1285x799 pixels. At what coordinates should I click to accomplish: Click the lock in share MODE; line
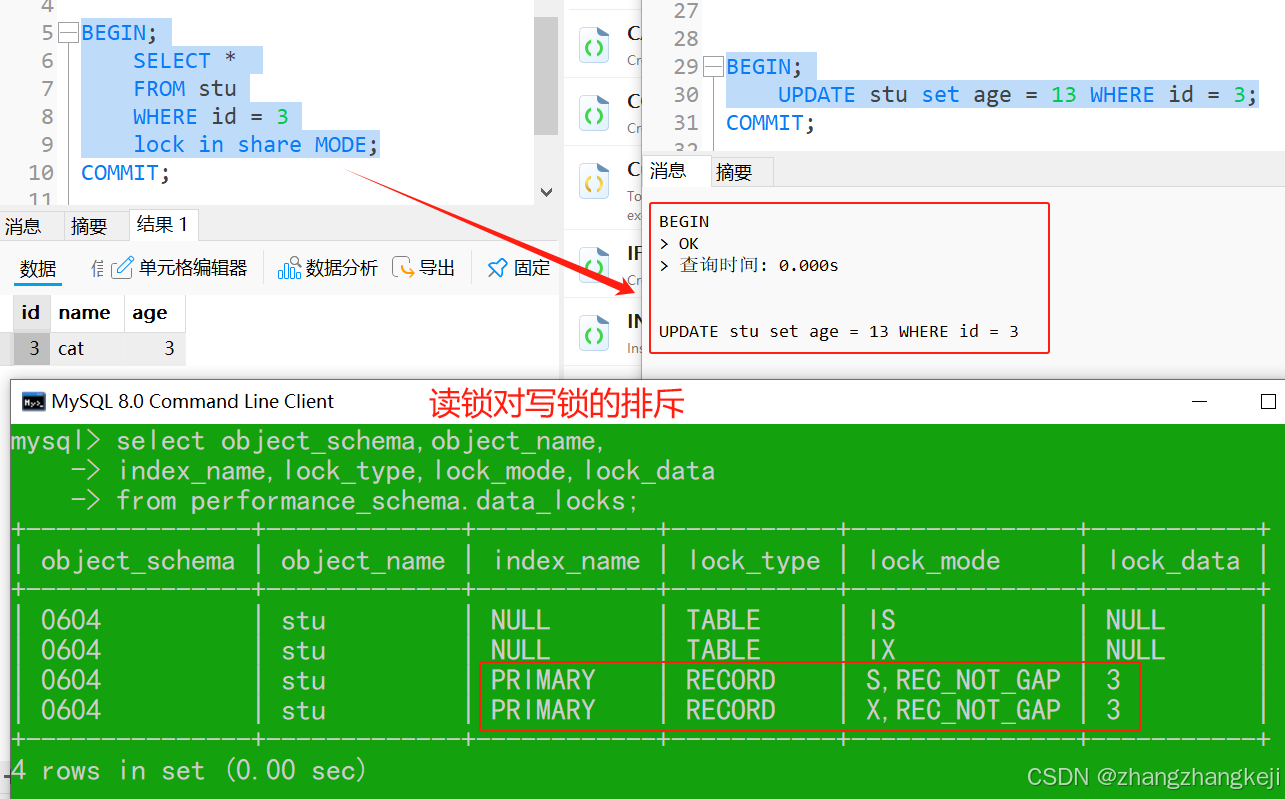(x=257, y=145)
